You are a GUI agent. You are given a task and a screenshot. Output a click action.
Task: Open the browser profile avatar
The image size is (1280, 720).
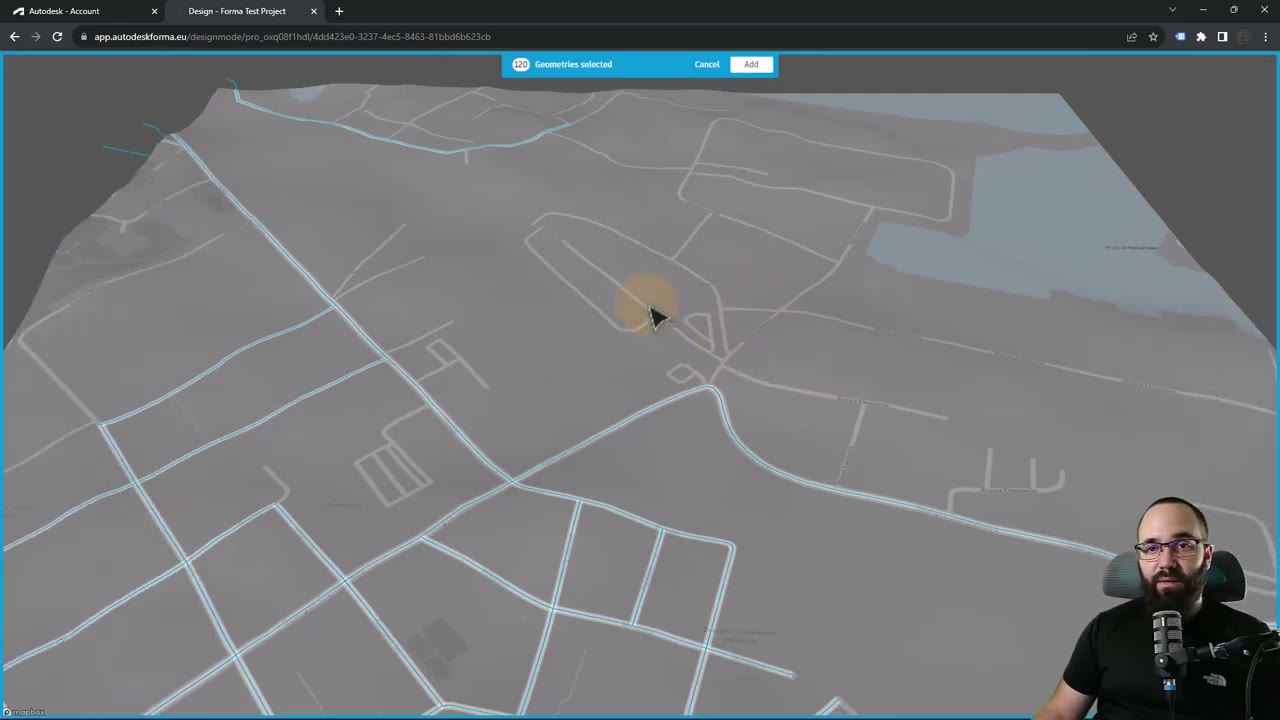(1244, 37)
